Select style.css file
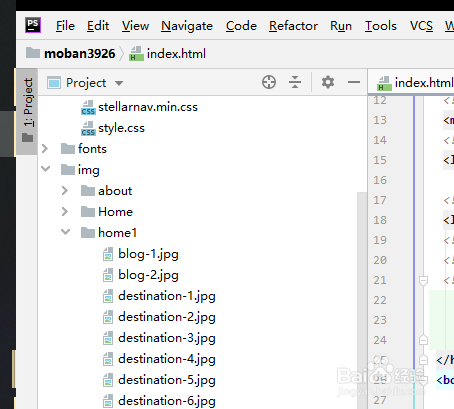 click(113, 128)
